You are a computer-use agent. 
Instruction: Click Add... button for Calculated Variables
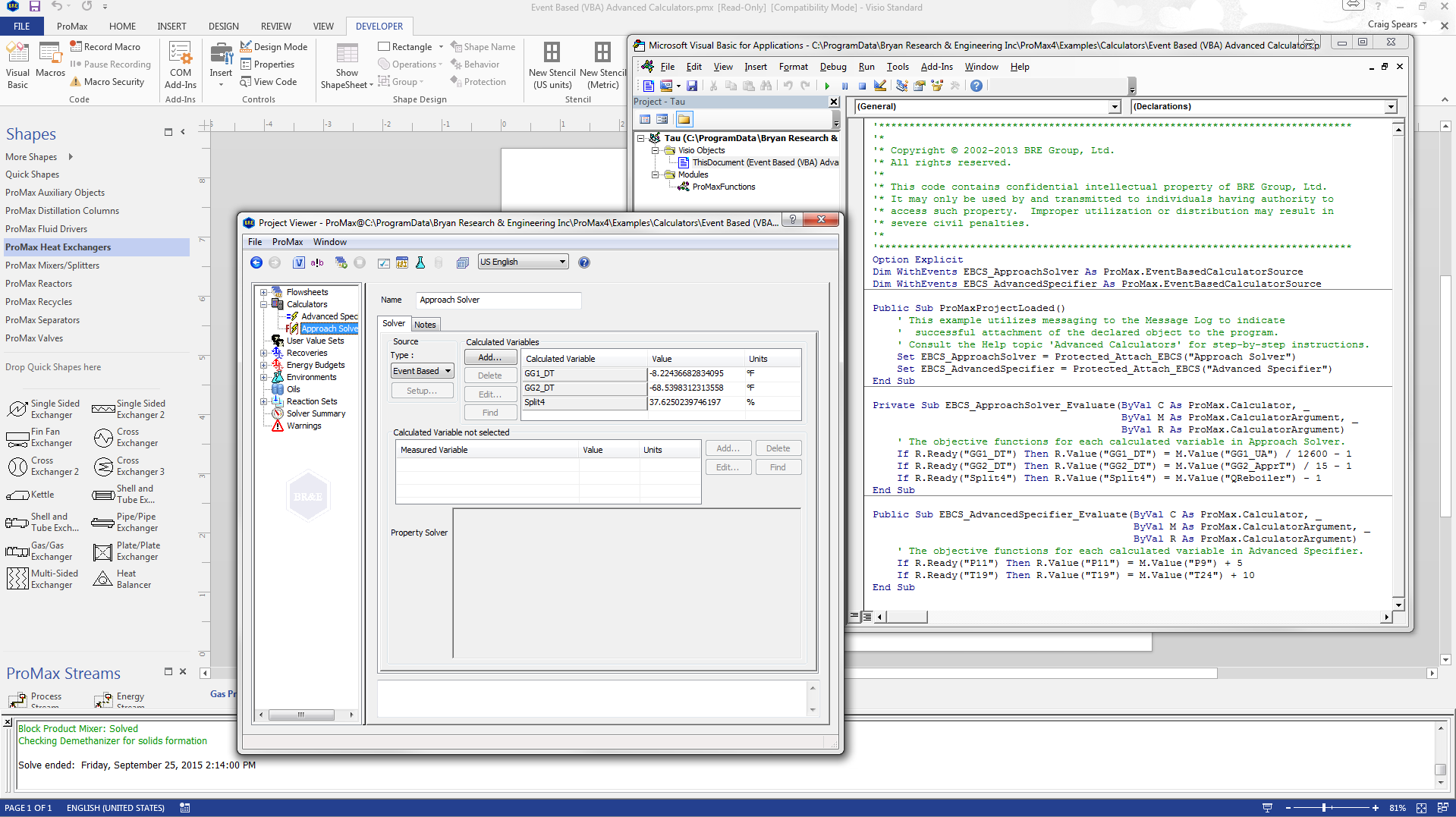pyautogui.click(x=490, y=357)
